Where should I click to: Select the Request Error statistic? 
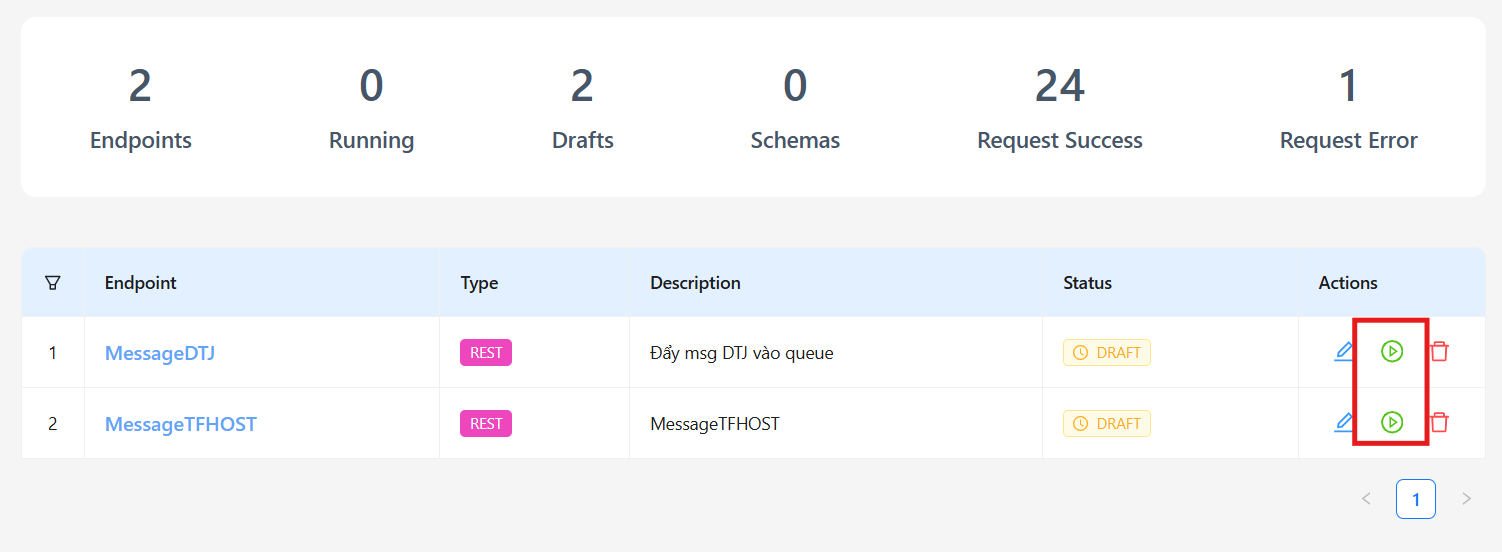pyautogui.click(x=1348, y=108)
